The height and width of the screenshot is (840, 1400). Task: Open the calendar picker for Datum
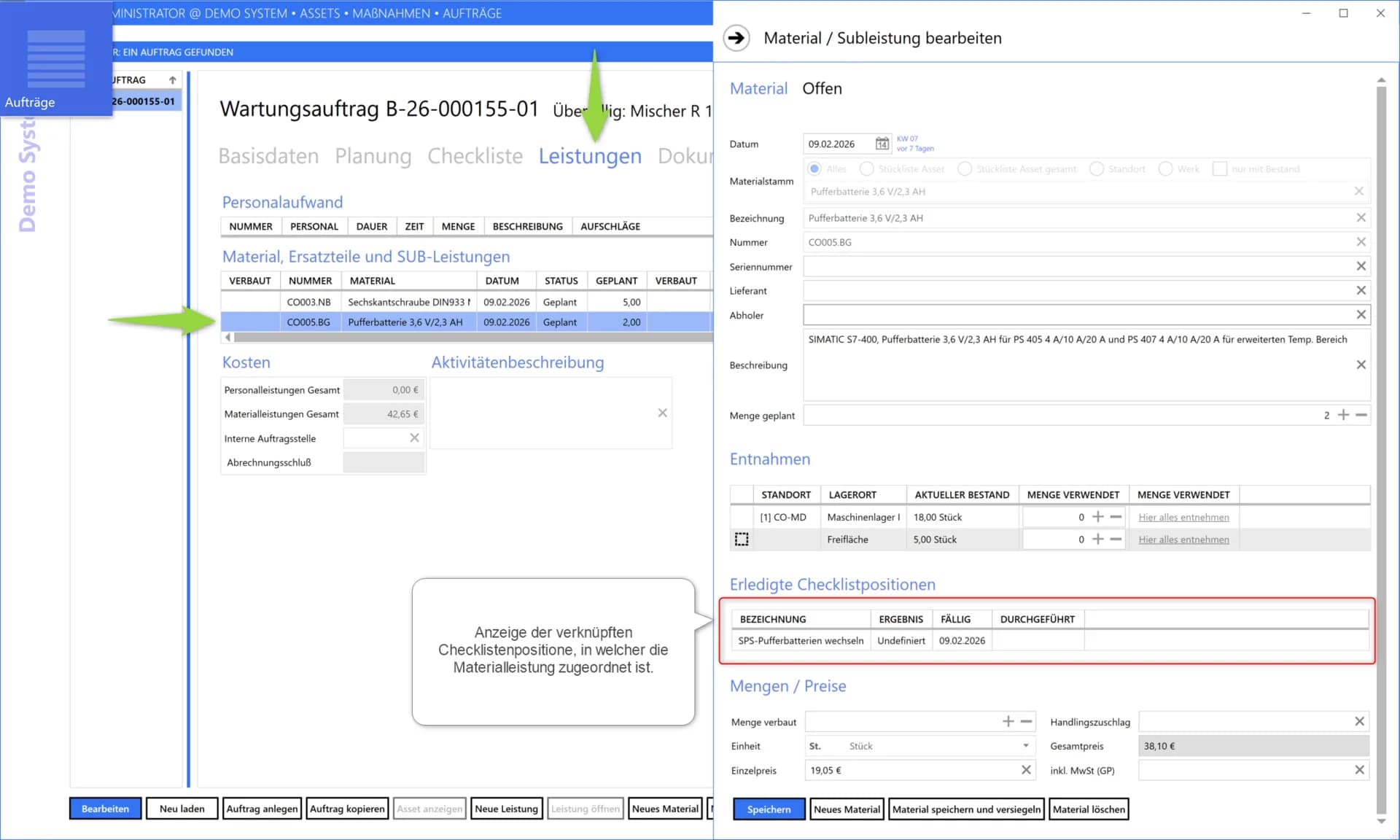pos(882,144)
